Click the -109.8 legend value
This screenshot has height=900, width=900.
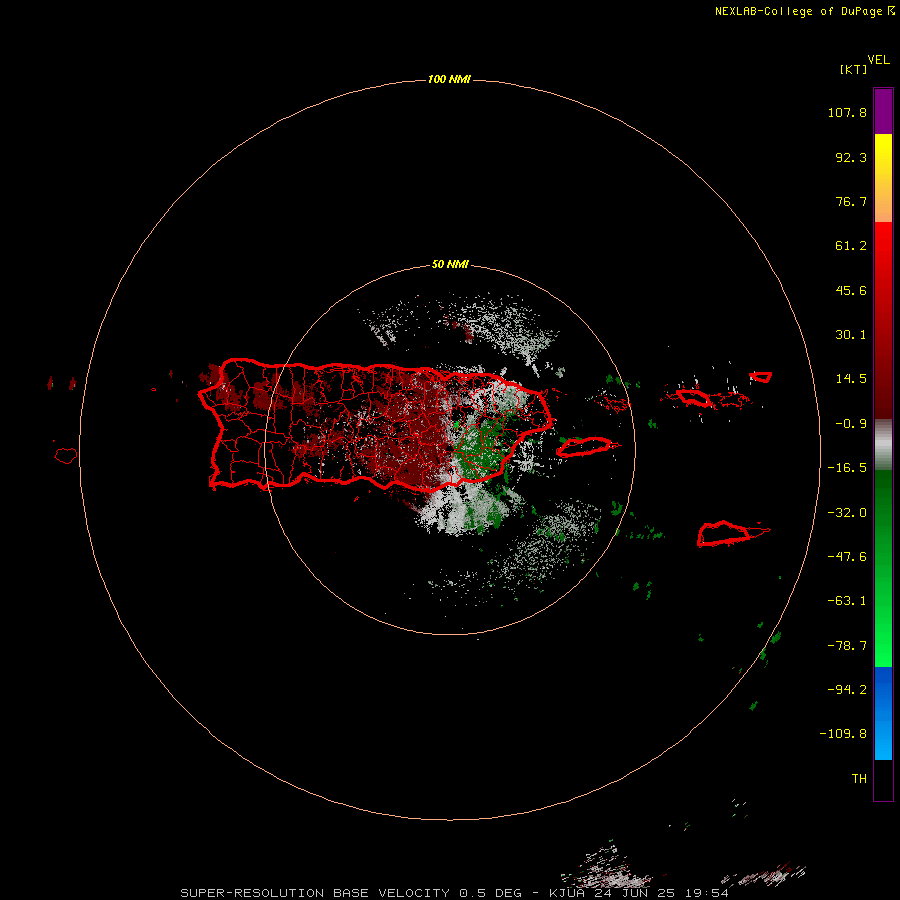pyautogui.click(x=843, y=734)
